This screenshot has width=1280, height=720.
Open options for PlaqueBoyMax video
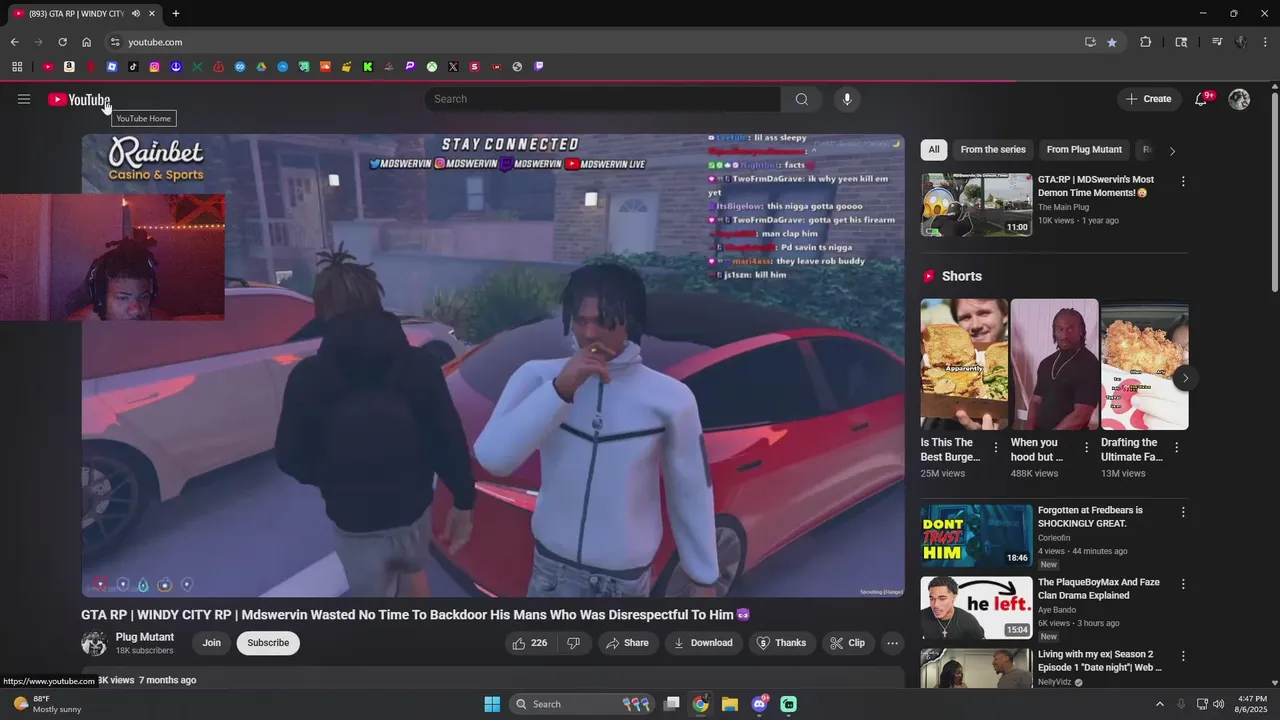point(1183,584)
